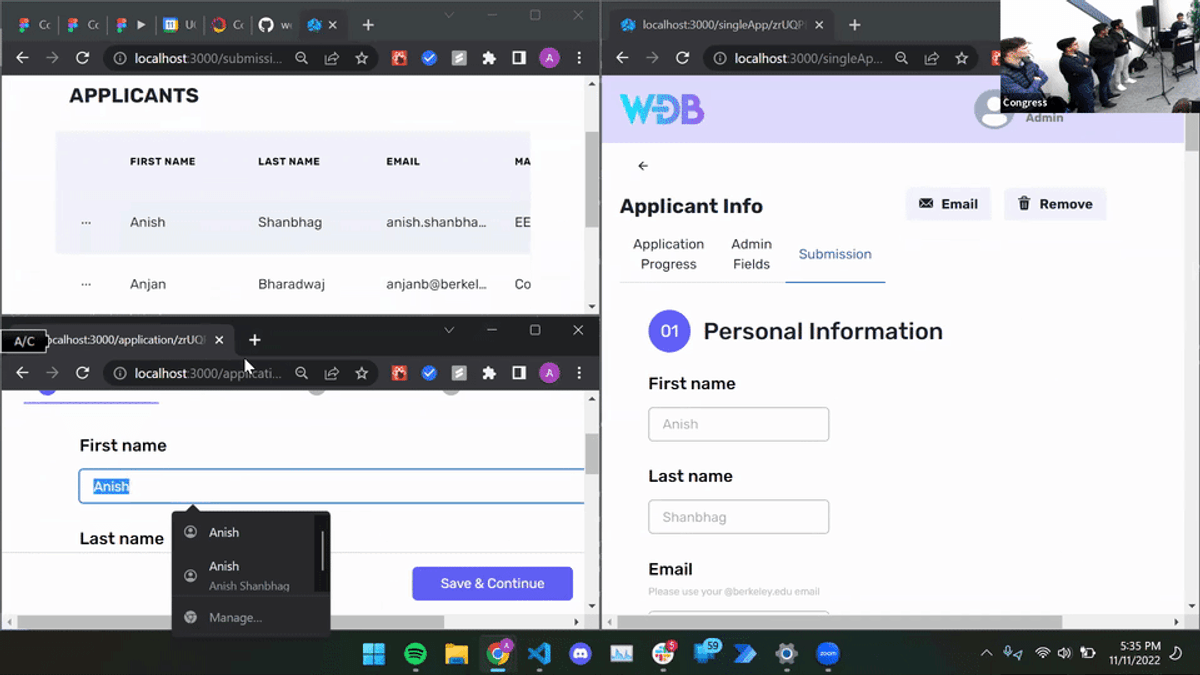Click the purple Chrome profile avatar icon
Image resolution: width=1200 pixels, height=675 pixels.
(x=549, y=373)
